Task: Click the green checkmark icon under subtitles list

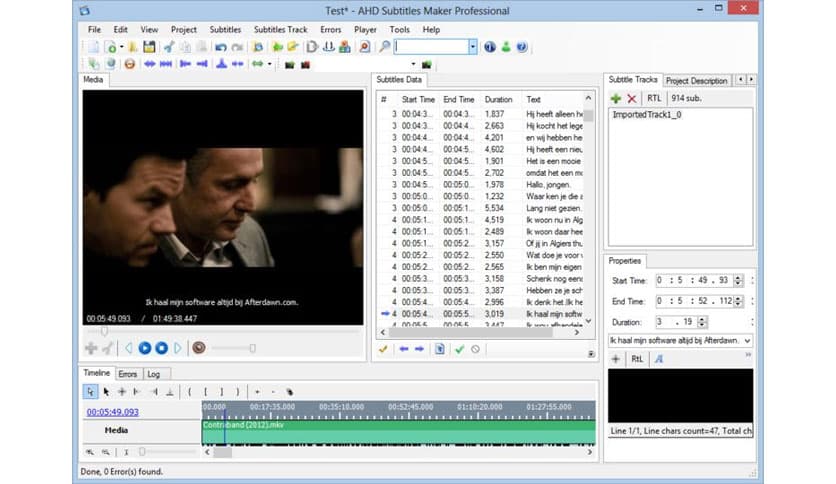Action: pos(460,349)
